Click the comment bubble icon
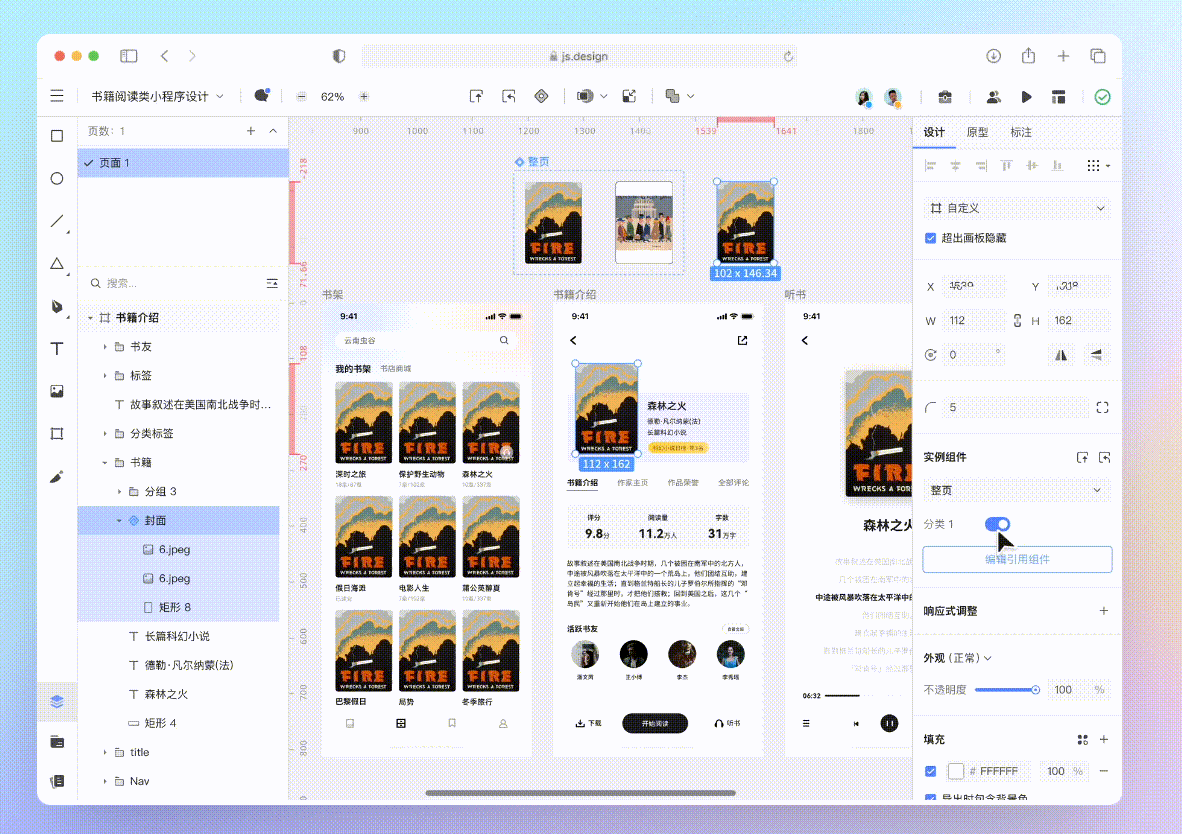Screen dimensions: 1182x834 (x=262, y=95)
